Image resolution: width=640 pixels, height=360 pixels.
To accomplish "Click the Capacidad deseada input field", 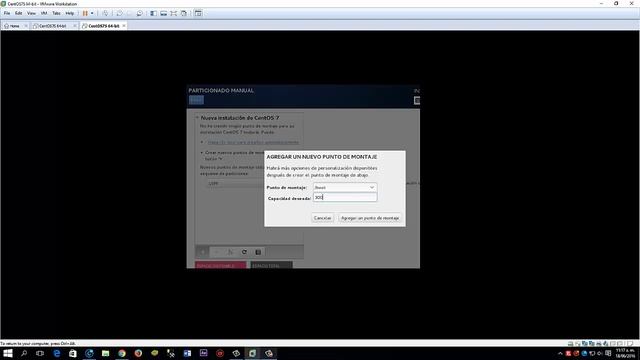I will [345, 198].
